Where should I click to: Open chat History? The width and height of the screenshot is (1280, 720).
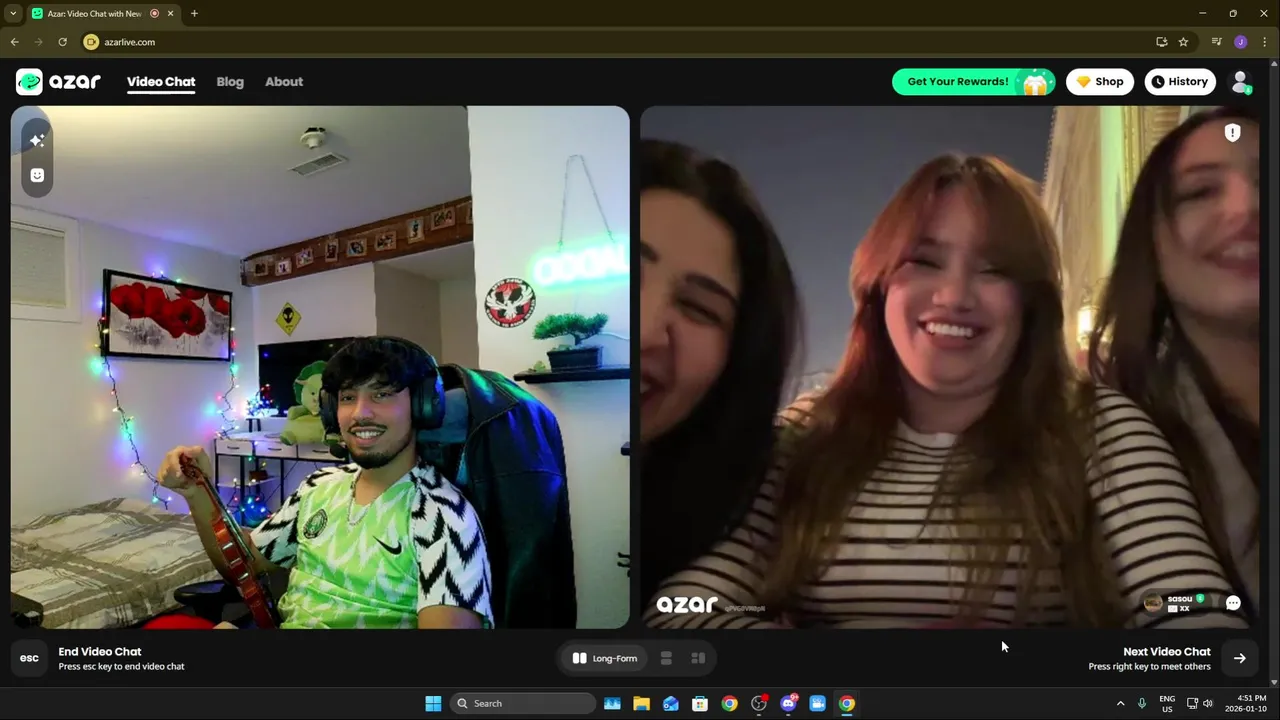coord(1180,82)
